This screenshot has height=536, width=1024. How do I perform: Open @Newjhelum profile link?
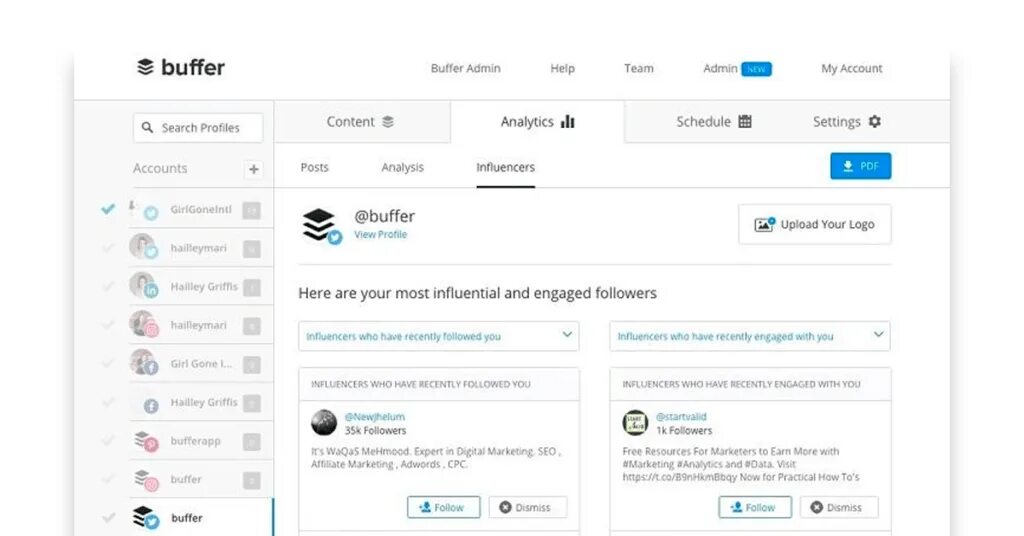[x=375, y=417]
